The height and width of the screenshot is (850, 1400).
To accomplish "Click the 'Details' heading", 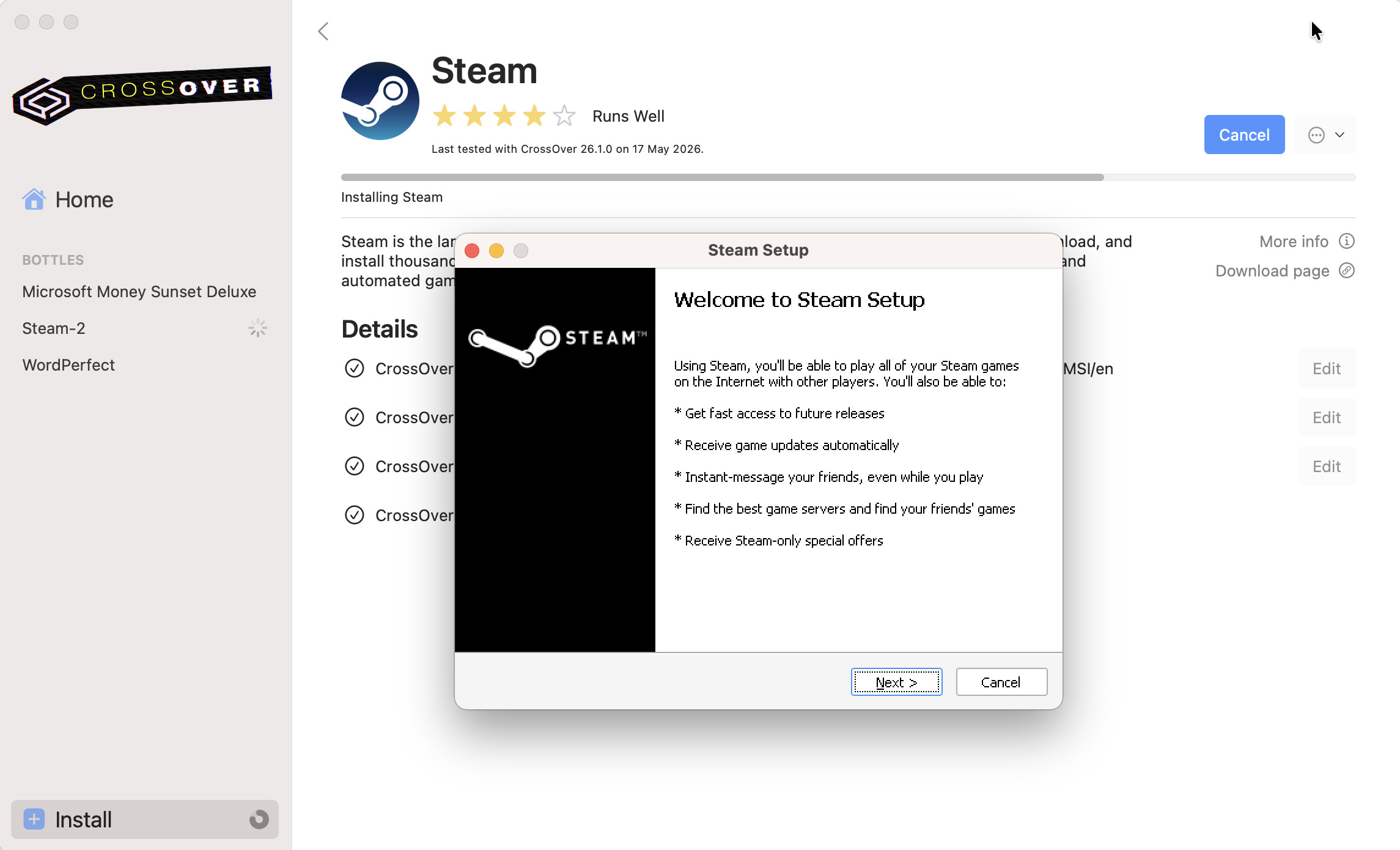I will click(380, 329).
